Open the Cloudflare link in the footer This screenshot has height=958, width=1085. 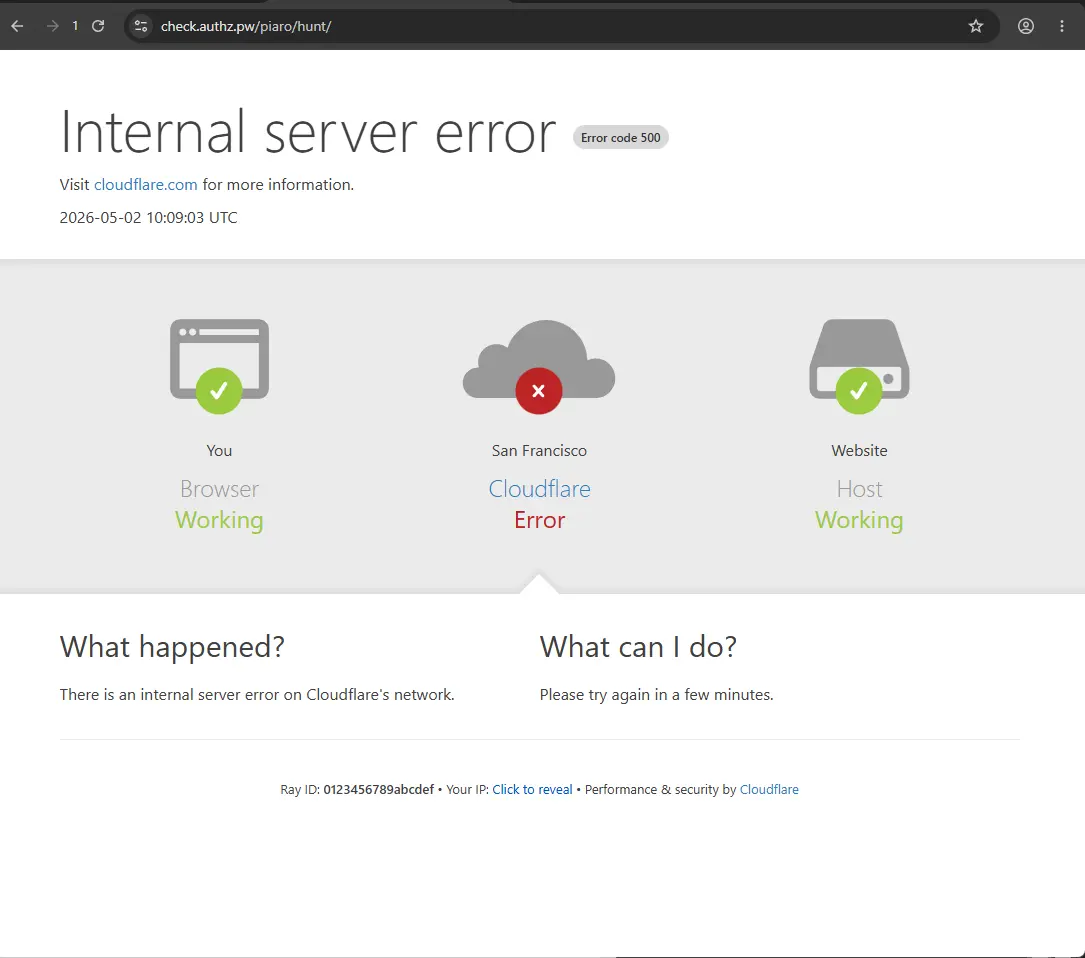(x=769, y=790)
